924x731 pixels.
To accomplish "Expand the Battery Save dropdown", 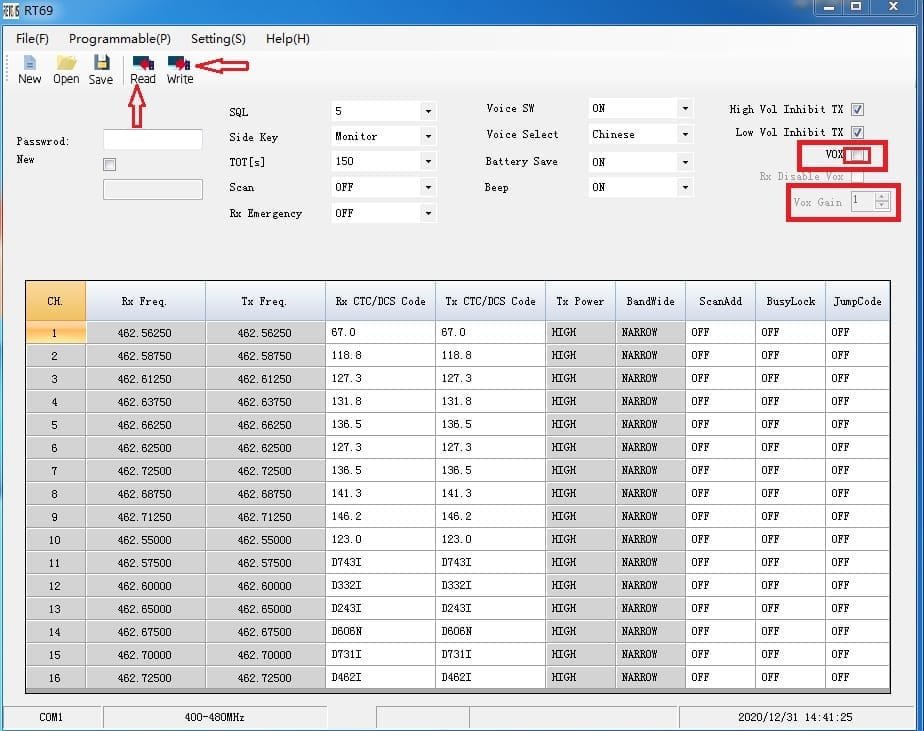I will coord(685,161).
